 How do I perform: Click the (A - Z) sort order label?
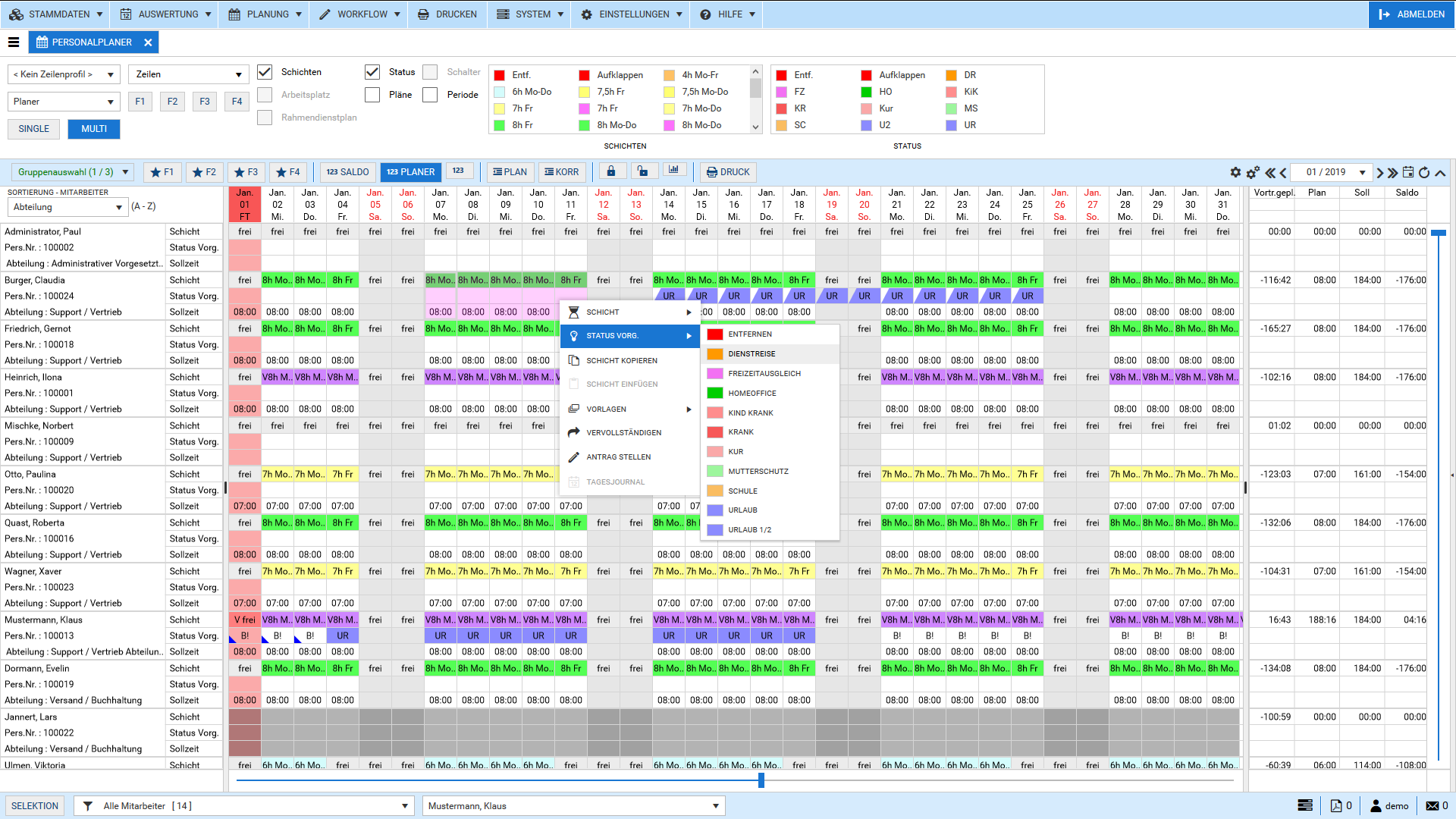[x=143, y=206]
